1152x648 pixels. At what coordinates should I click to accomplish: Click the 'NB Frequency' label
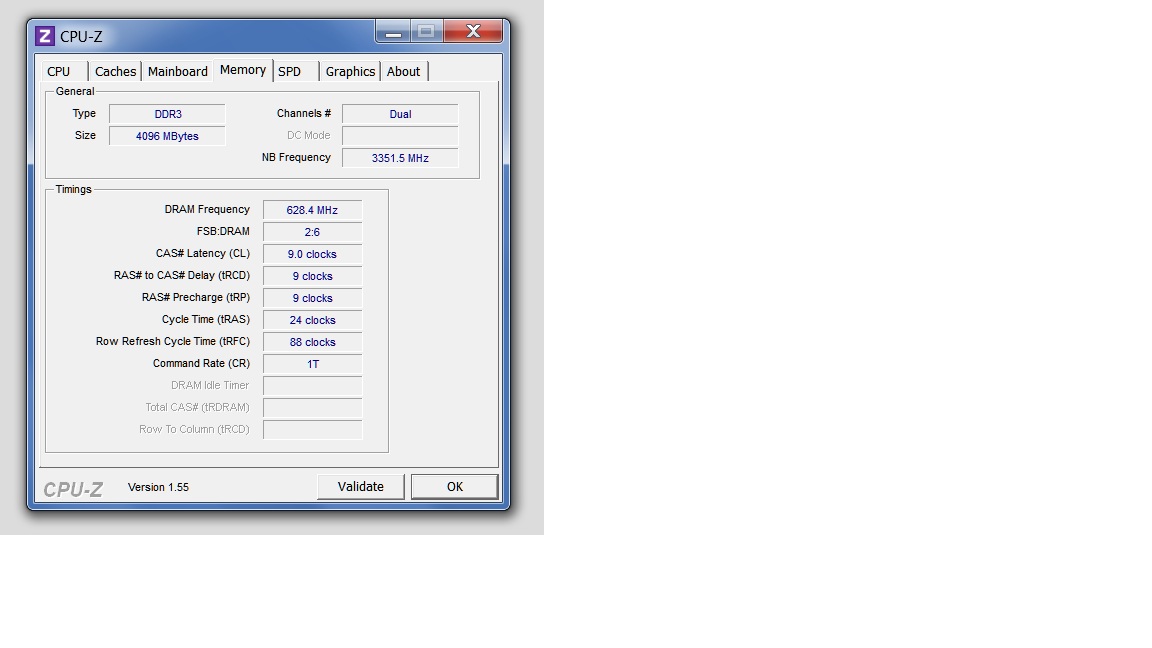[x=296, y=157]
